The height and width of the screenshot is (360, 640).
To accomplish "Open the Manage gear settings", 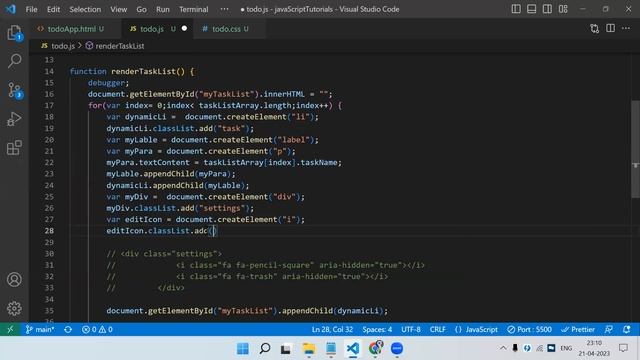I will (x=14, y=308).
